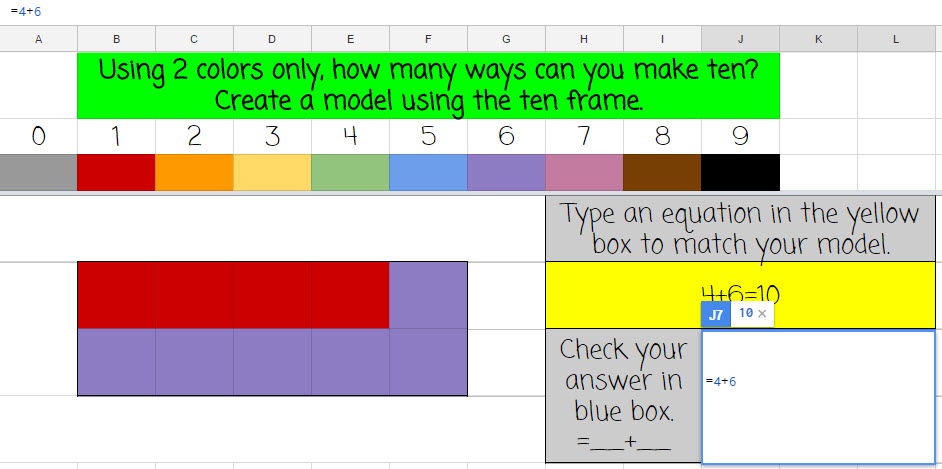Click the formula bar showing =4+6

tap(471, 11)
